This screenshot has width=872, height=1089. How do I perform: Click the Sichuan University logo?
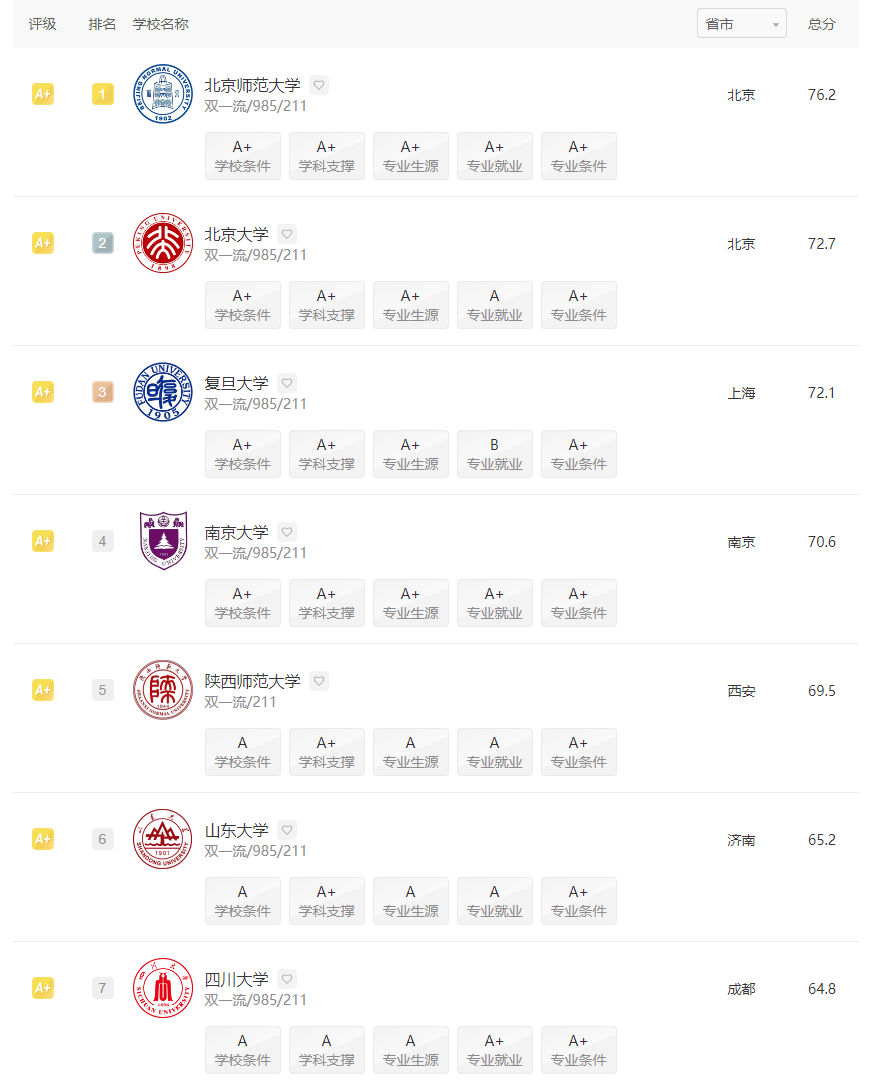(x=163, y=988)
